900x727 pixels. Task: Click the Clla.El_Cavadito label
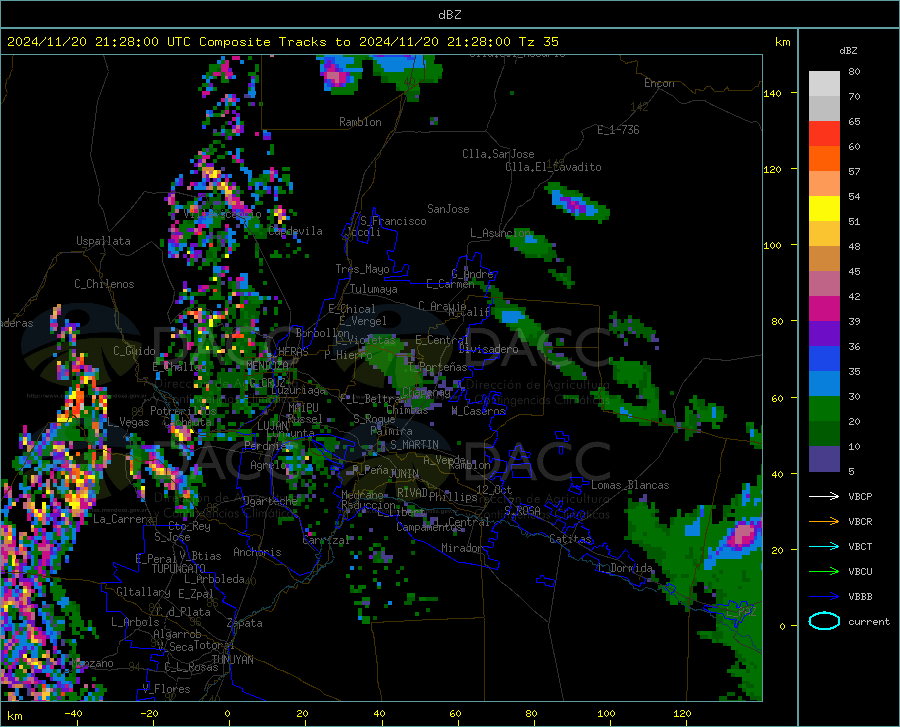pyautogui.click(x=553, y=167)
